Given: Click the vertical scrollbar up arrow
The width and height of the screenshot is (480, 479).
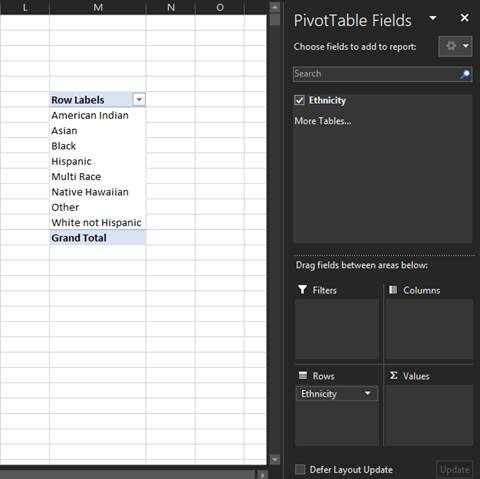Looking at the screenshot, I should point(275,7).
